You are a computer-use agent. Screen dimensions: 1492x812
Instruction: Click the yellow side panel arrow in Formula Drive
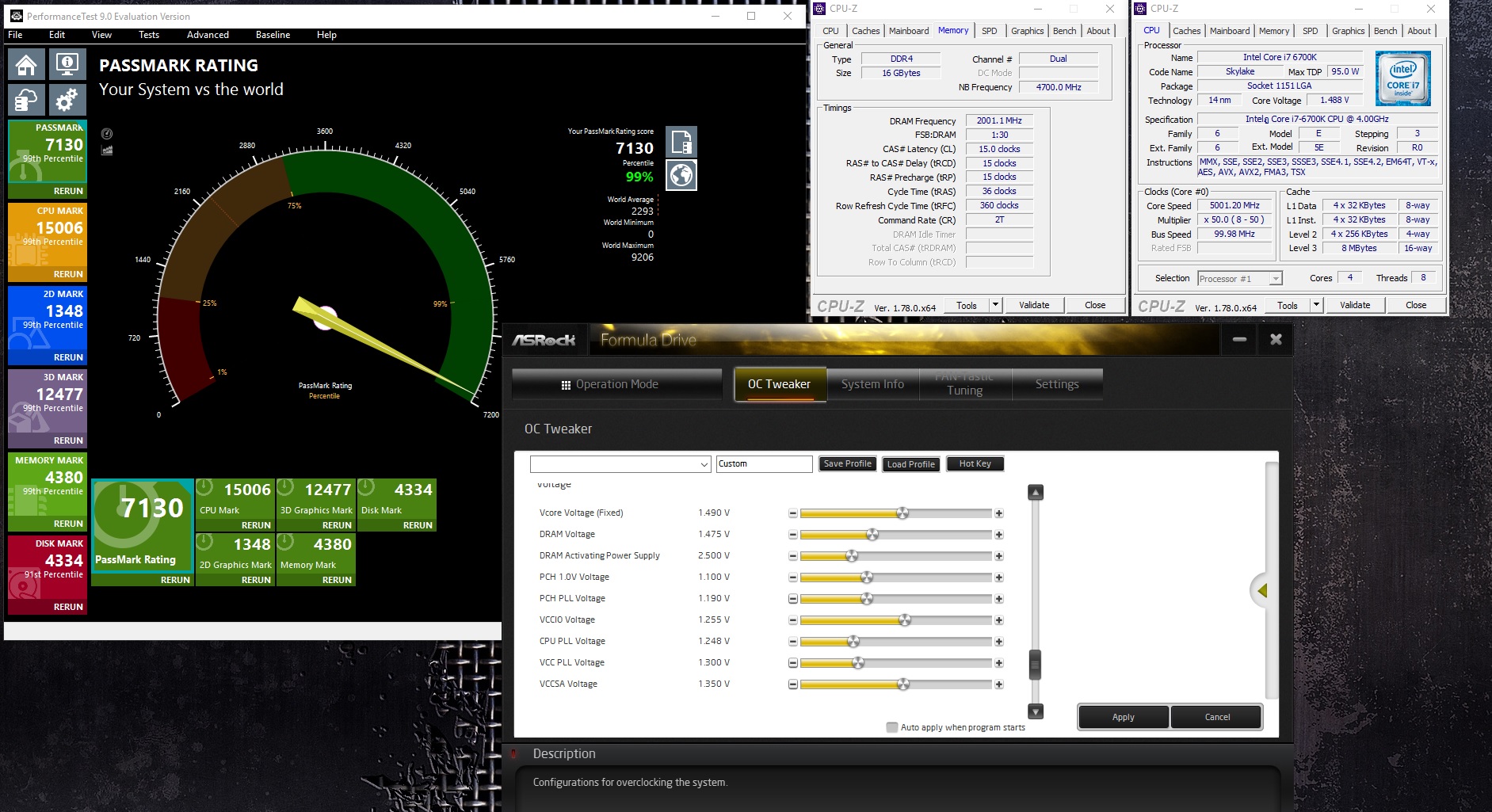click(x=1261, y=590)
